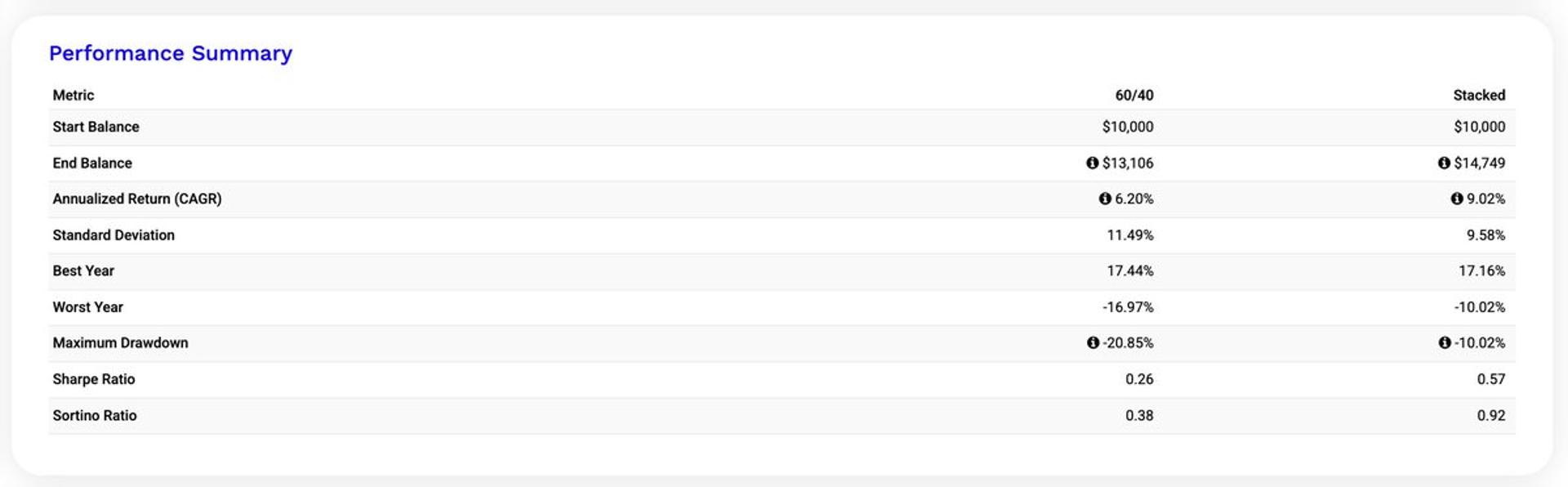The width and height of the screenshot is (1568, 487).
Task: Click the Performance Summary heading
Action: click(171, 53)
